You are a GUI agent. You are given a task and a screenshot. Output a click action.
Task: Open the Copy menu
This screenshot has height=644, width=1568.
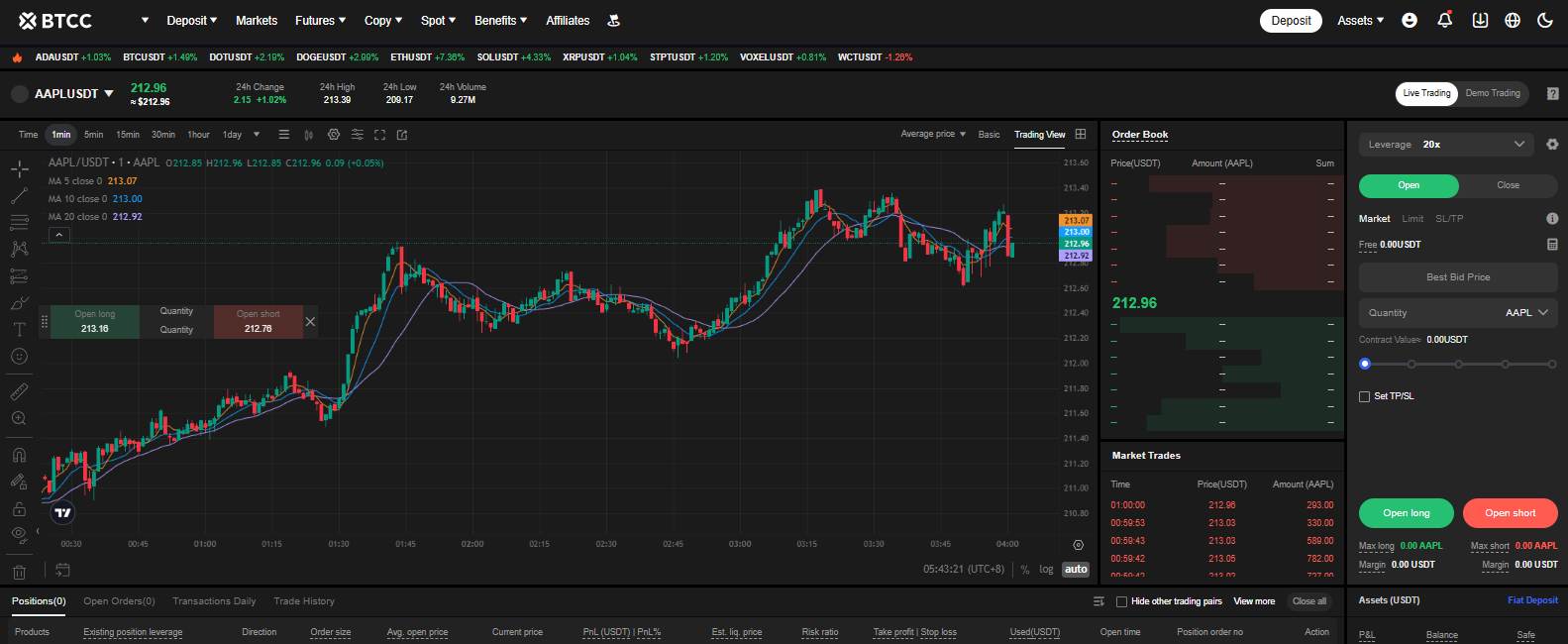[383, 21]
